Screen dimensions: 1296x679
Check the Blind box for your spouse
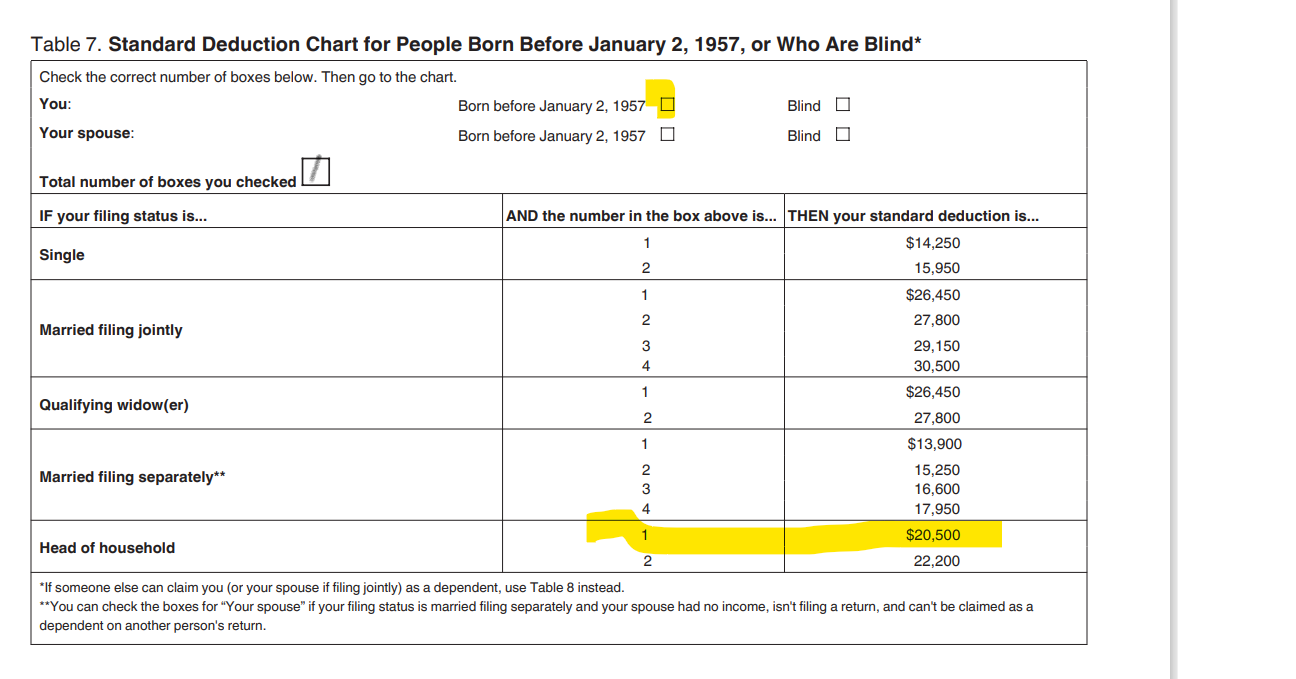843,134
